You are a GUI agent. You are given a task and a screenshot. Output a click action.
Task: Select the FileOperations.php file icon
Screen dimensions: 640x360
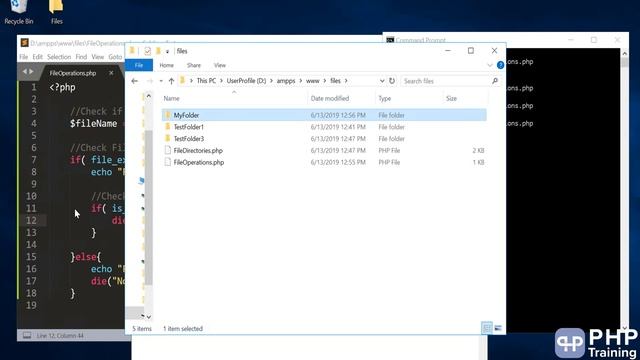168,162
